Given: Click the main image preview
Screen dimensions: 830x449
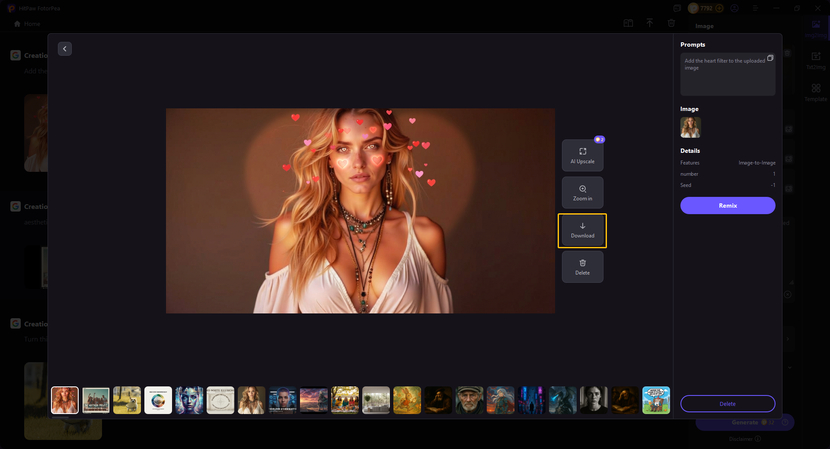Looking at the screenshot, I should point(360,210).
